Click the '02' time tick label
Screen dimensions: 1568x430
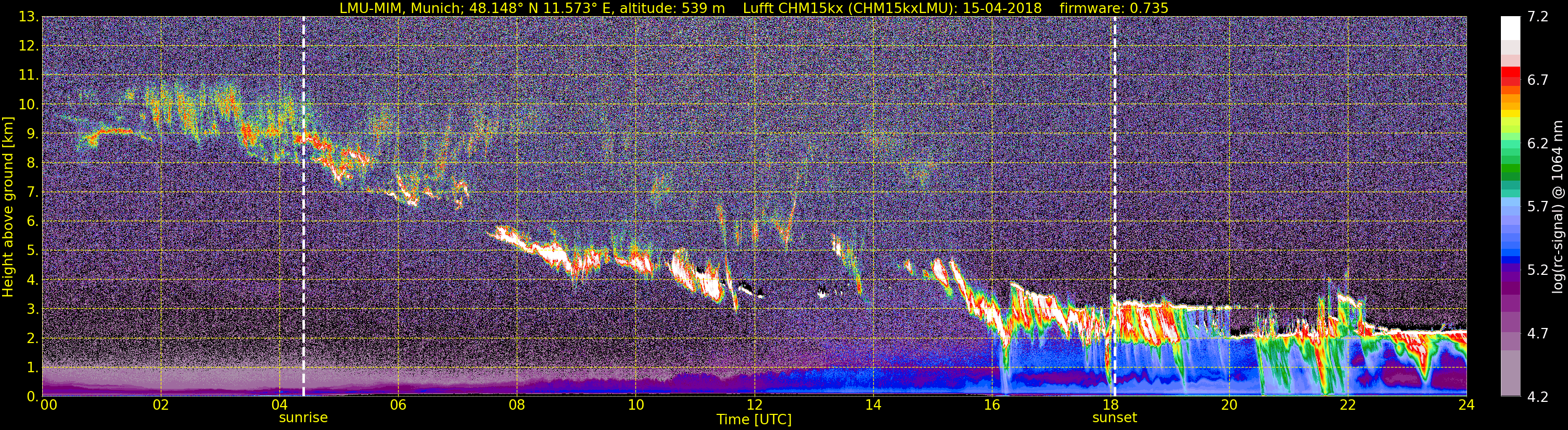161,406
